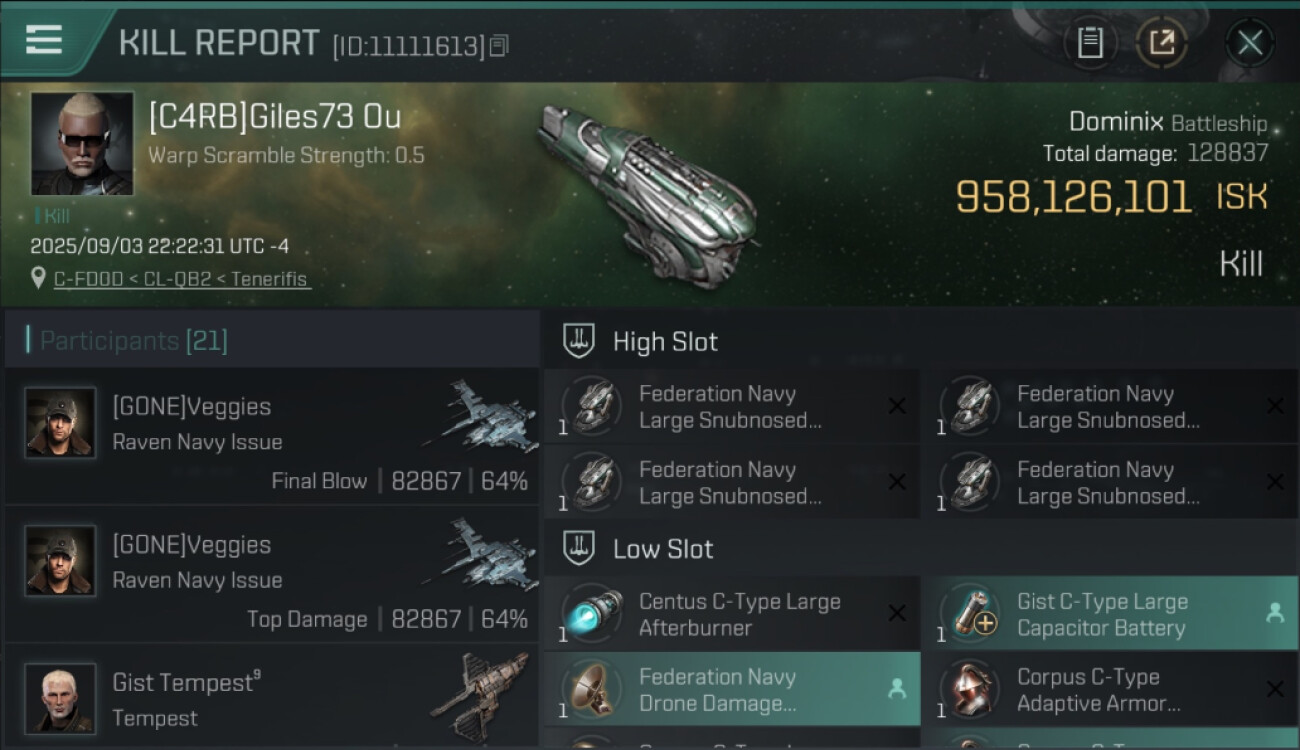Select the Gist C-Type Large Capacitor Battery icon
Viewport: 1300px width, 750px height.
[969, 614]
